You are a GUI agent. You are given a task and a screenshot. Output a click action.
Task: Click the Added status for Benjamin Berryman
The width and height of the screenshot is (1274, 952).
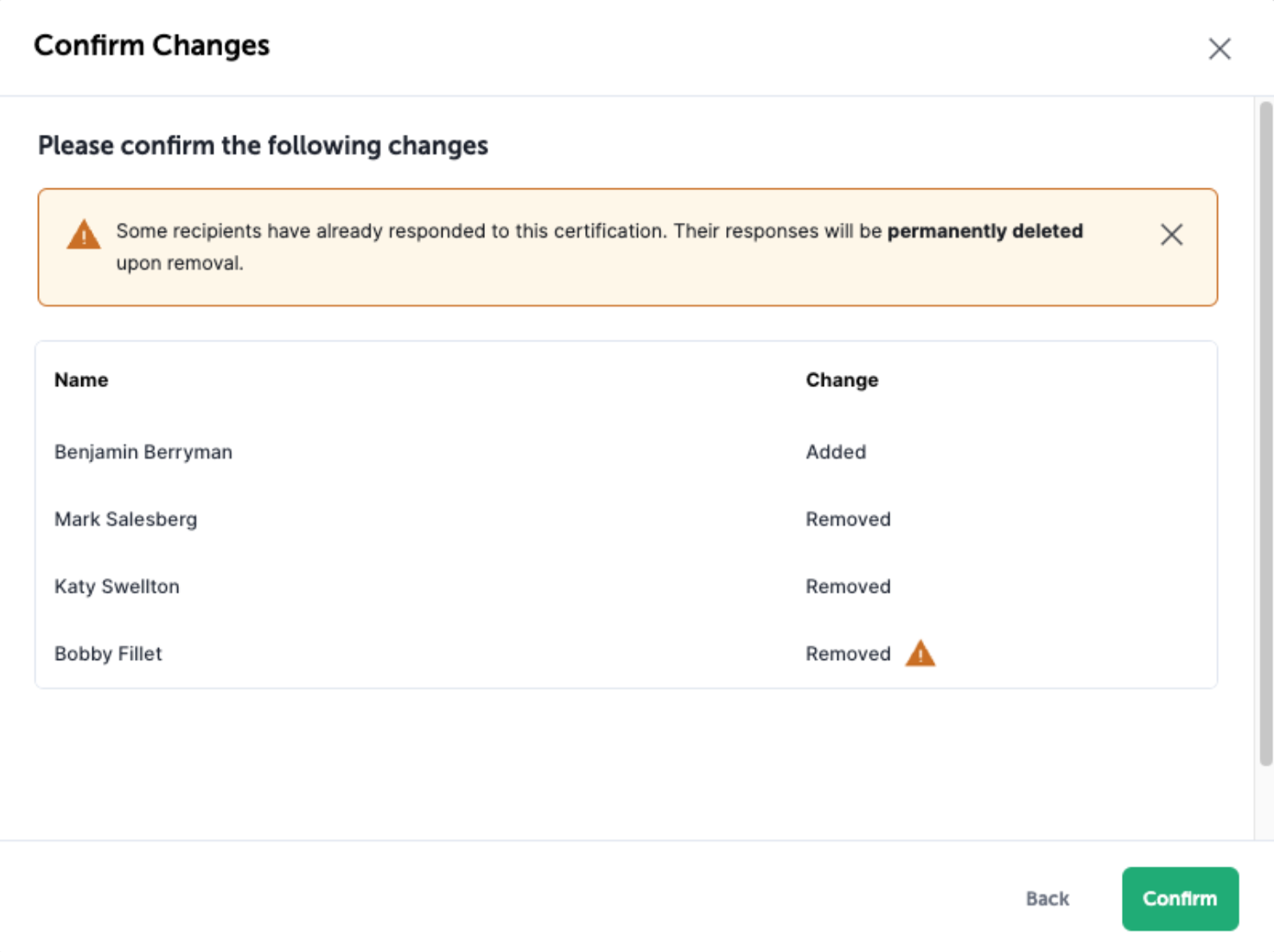835,452
